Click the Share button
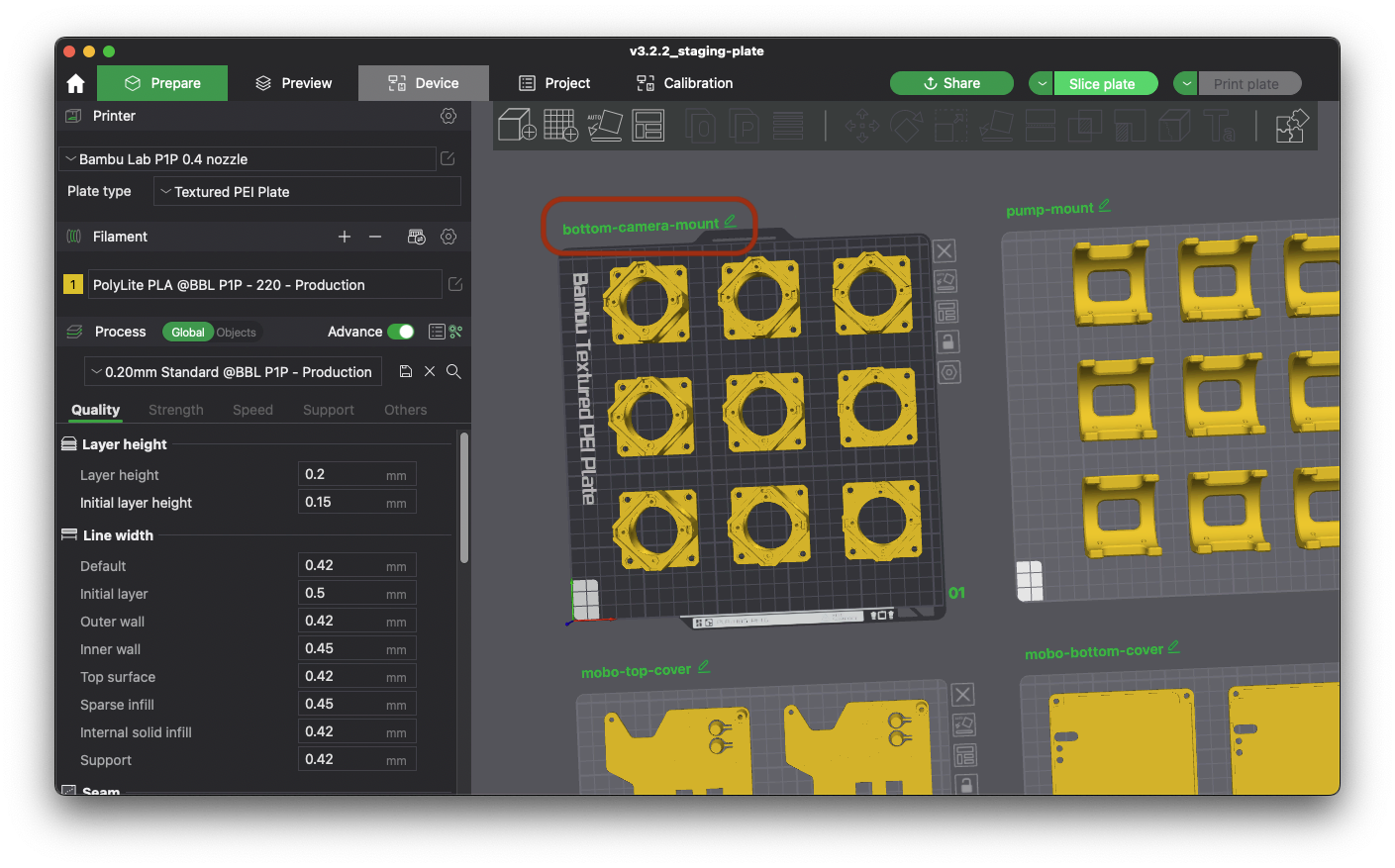1395x868 pixels. point(951,83)
